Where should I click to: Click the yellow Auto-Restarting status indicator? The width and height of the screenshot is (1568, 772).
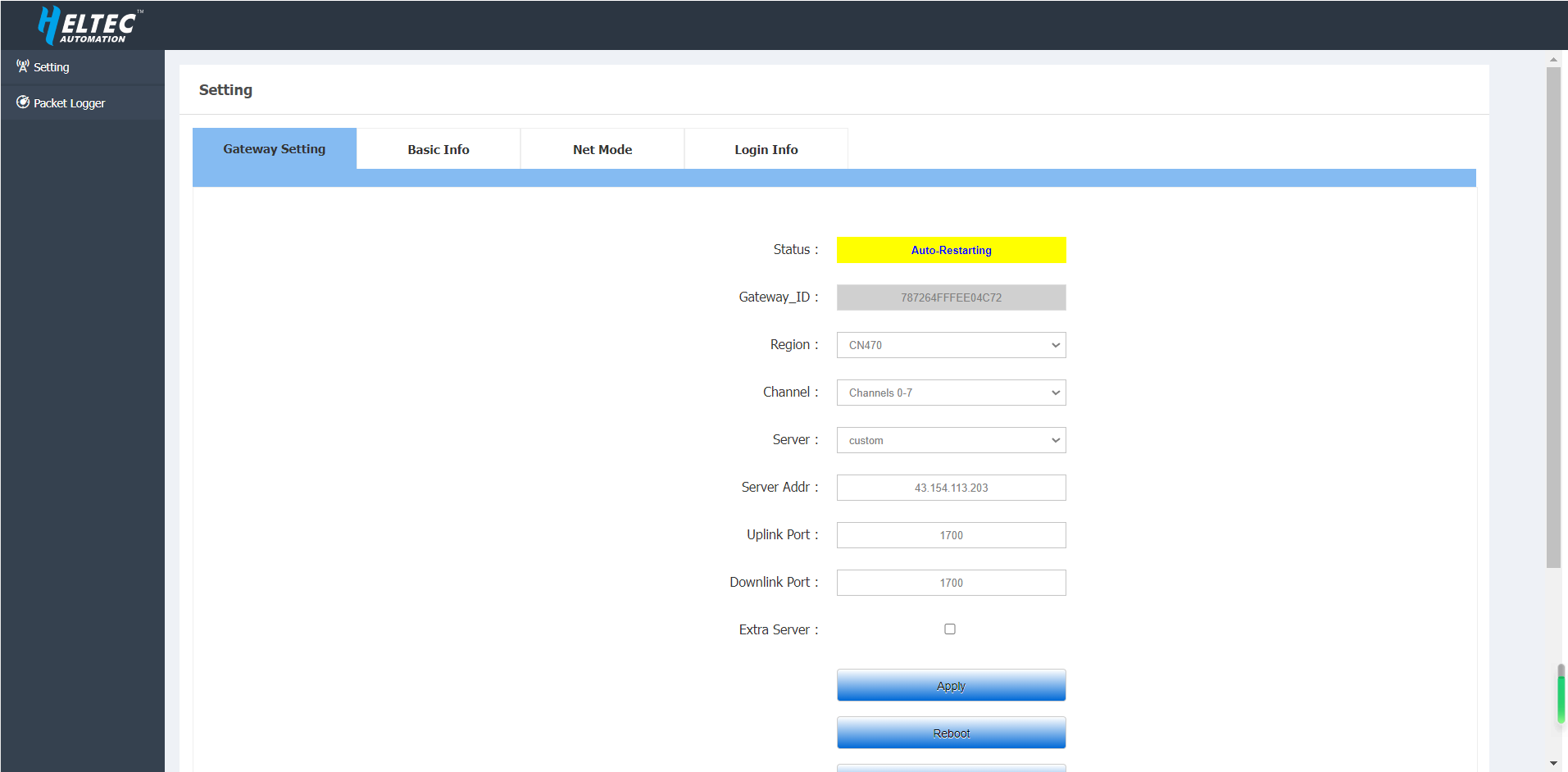tap(951, 250)
